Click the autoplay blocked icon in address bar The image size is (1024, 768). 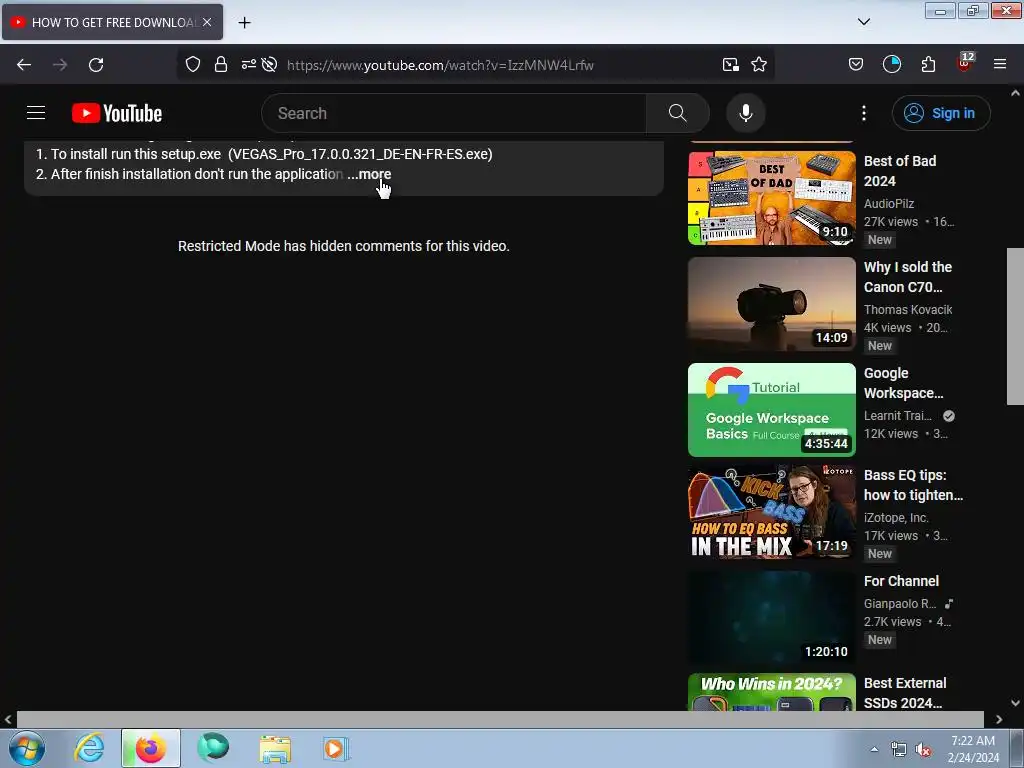(x=269, y=64)
